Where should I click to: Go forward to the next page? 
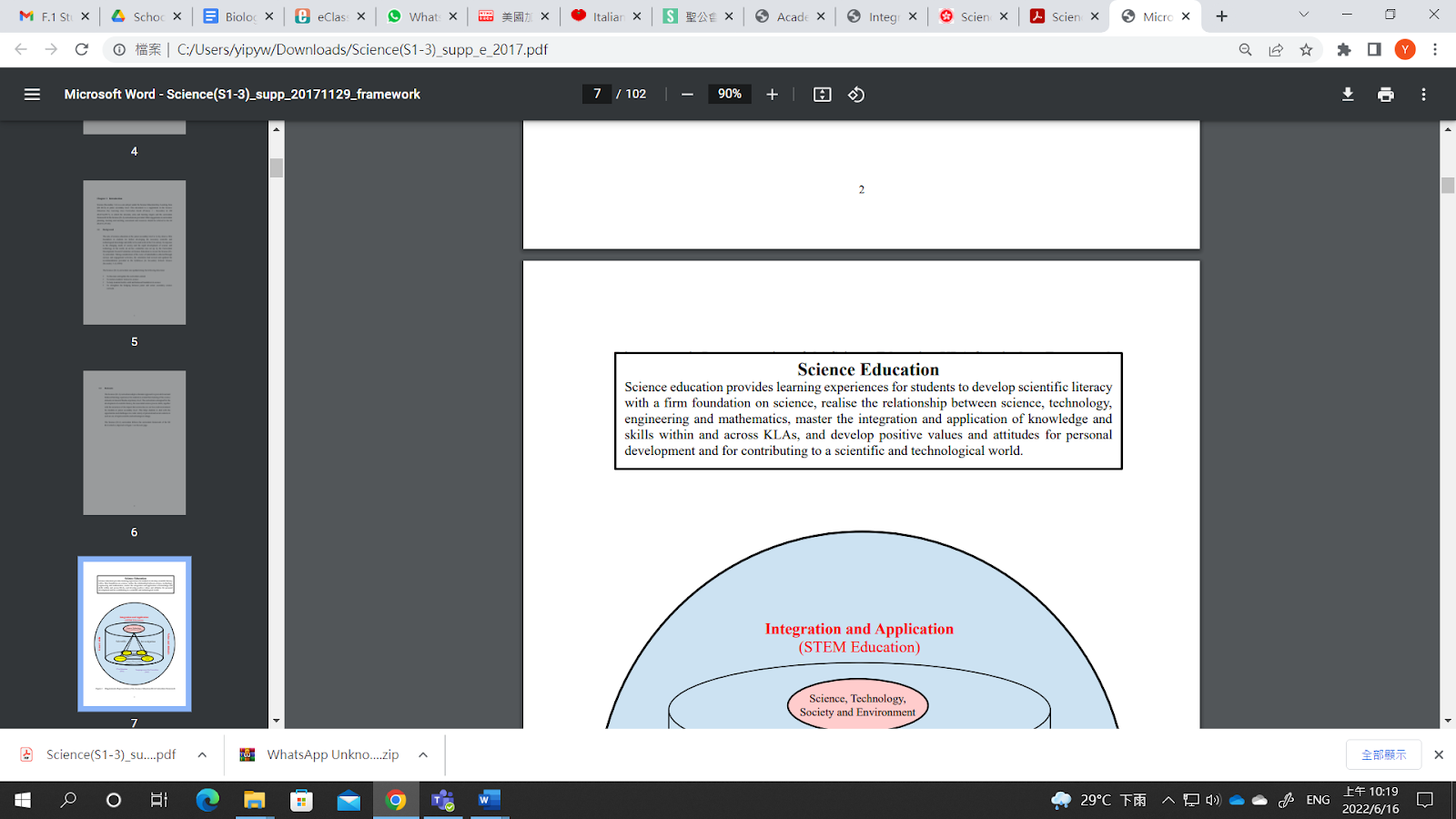51,49
